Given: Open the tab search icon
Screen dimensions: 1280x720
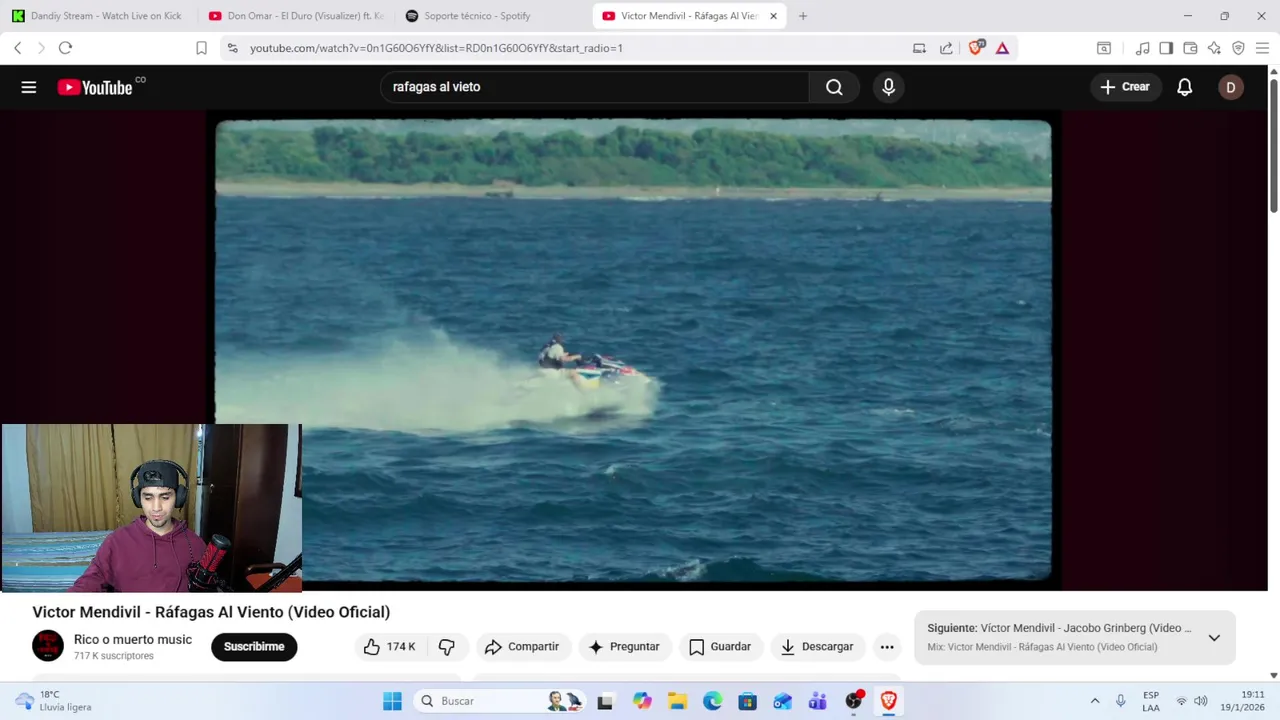Looking at the screenshot, I should pyautogui.click(x=1104, y=48).
